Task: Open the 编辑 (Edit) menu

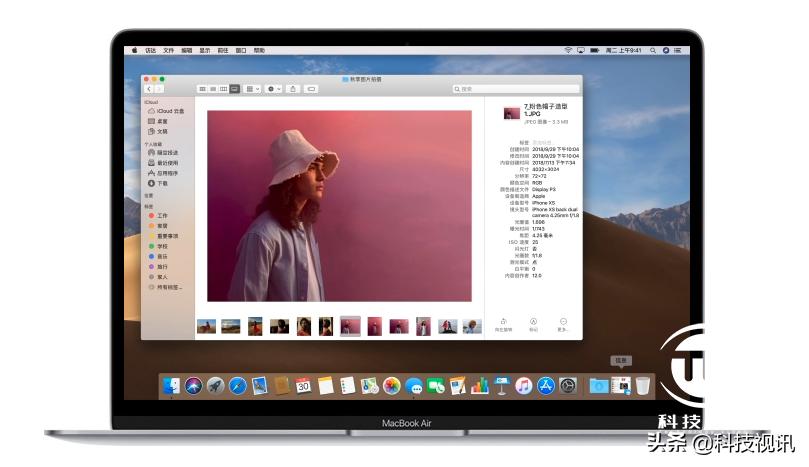Action: (187, 51)
